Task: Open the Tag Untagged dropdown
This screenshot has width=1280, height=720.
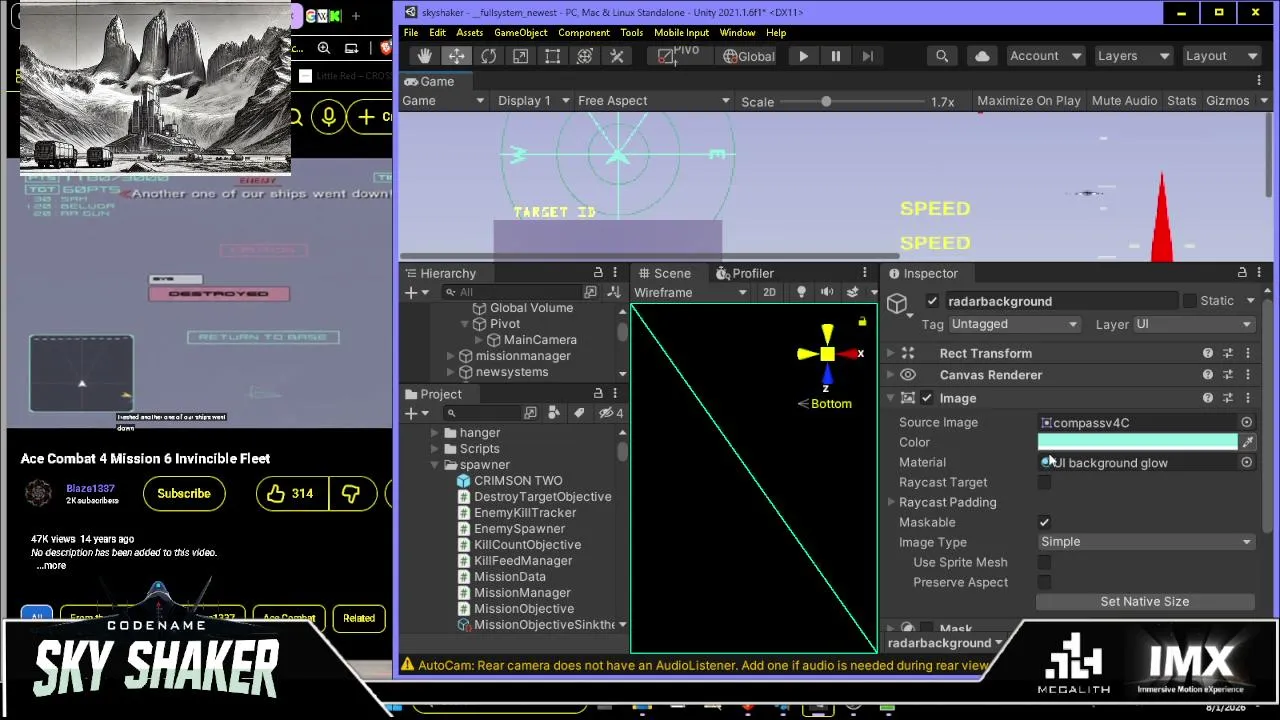Action: [1014, 324]
